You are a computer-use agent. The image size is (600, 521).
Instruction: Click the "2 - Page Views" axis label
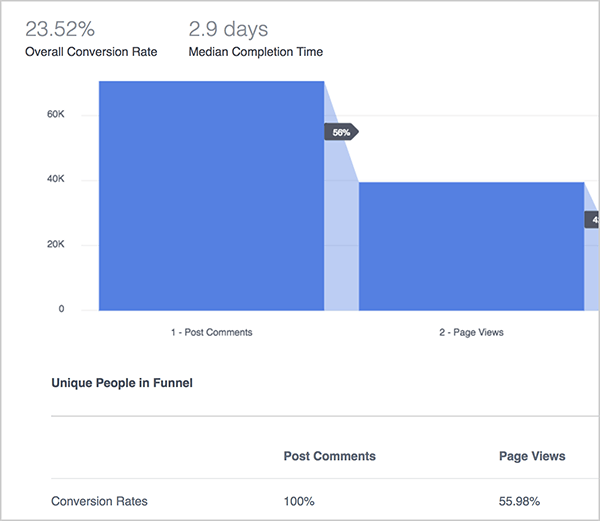click(471, 332)
